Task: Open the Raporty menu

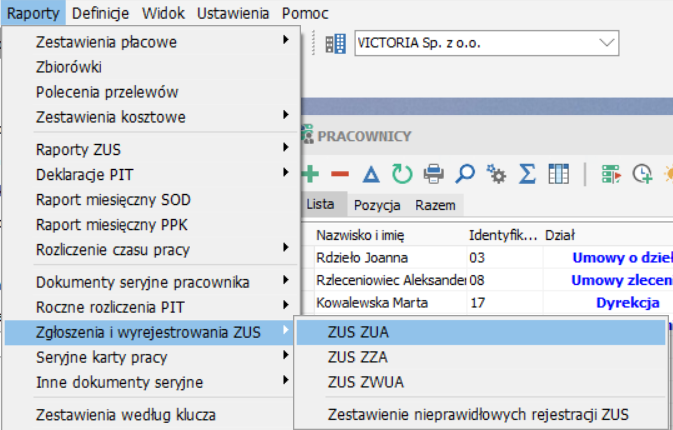Action: (x=33, y=13)
